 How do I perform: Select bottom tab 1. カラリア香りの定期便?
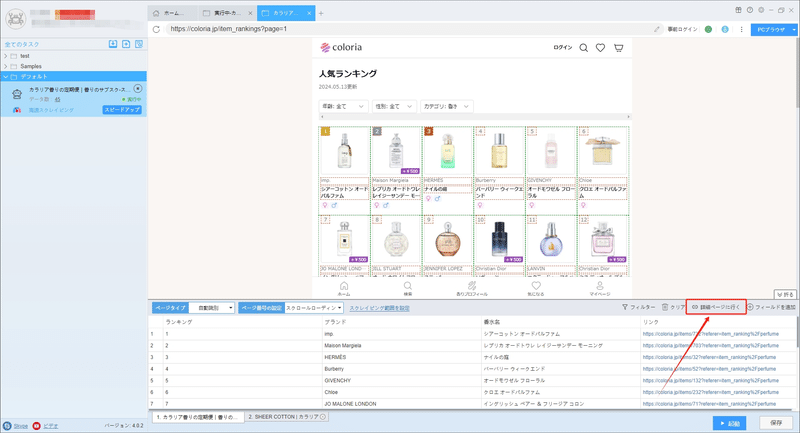(198, 417)
